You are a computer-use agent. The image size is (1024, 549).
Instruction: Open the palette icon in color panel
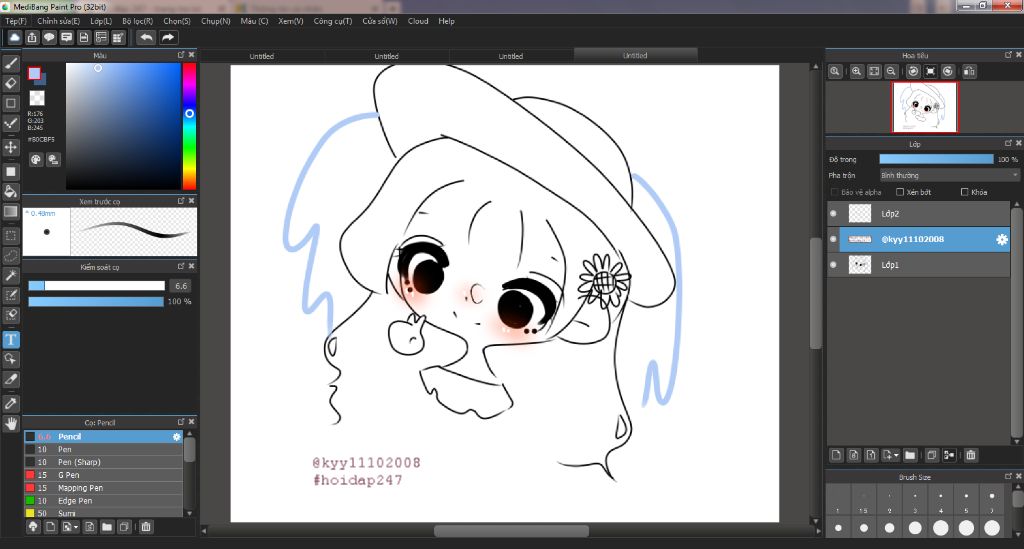click(x=36, y=159)
